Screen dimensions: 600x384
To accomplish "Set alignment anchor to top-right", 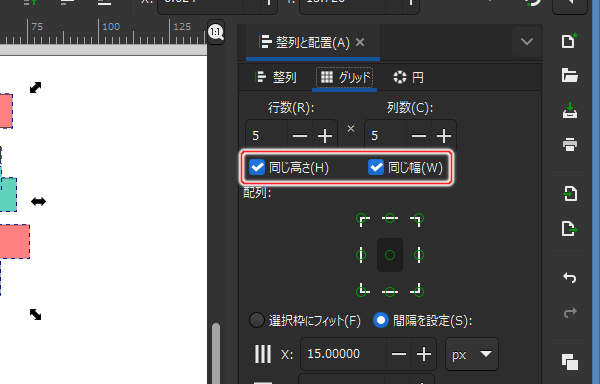I will pyautogui.click(x=417, y=220).
